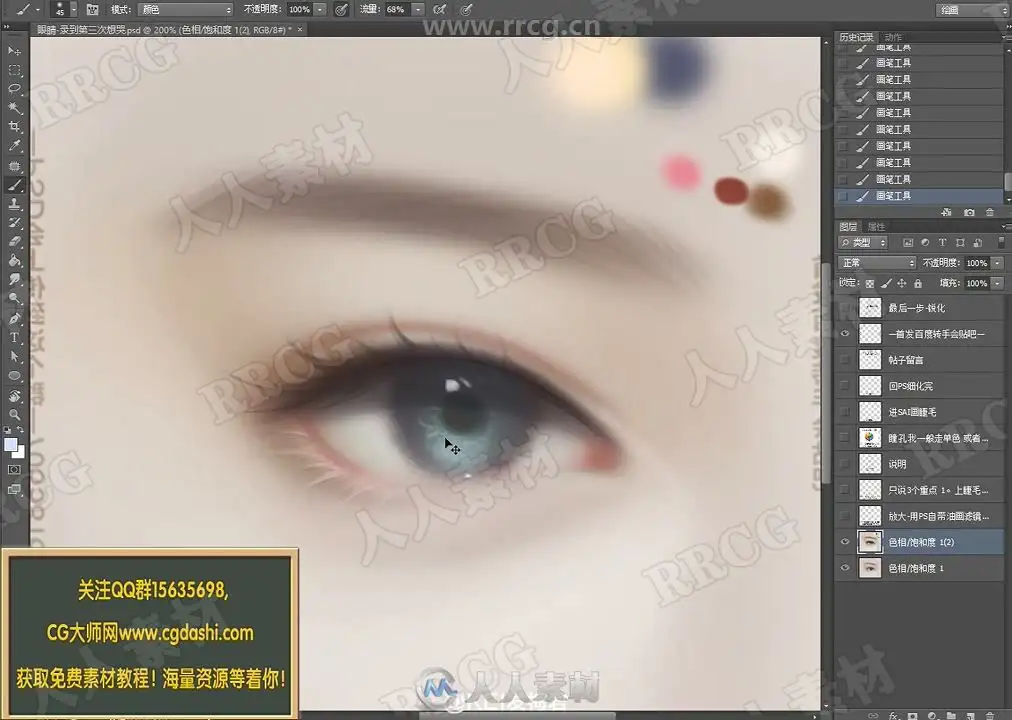Image resolution: width=1012 pixels, height=720 pixels.
Task: Select the Path Selection tool
Action: pos(14,356)
